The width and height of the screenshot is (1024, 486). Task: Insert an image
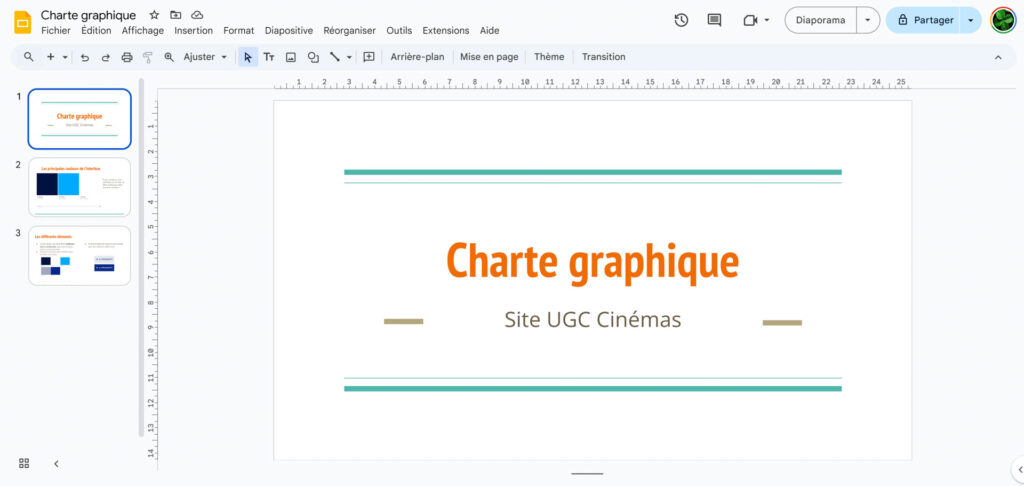[291, 57]
